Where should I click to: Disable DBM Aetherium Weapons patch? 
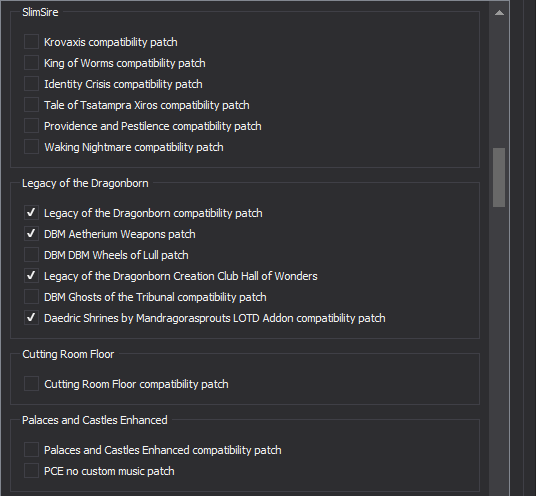pos(31,234)
